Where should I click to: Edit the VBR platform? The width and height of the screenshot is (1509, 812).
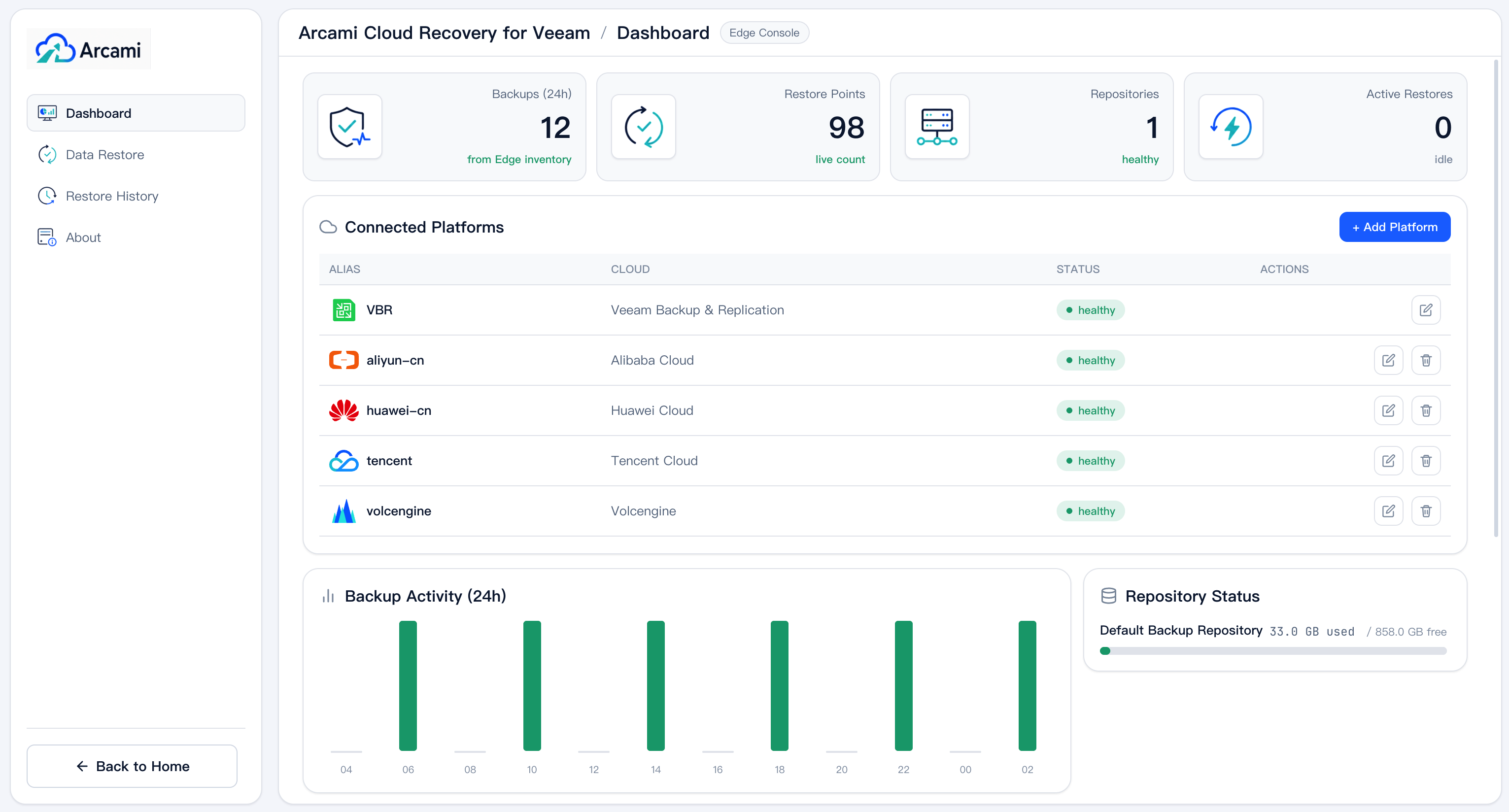pyautogui.click(x=1426, y=310)
